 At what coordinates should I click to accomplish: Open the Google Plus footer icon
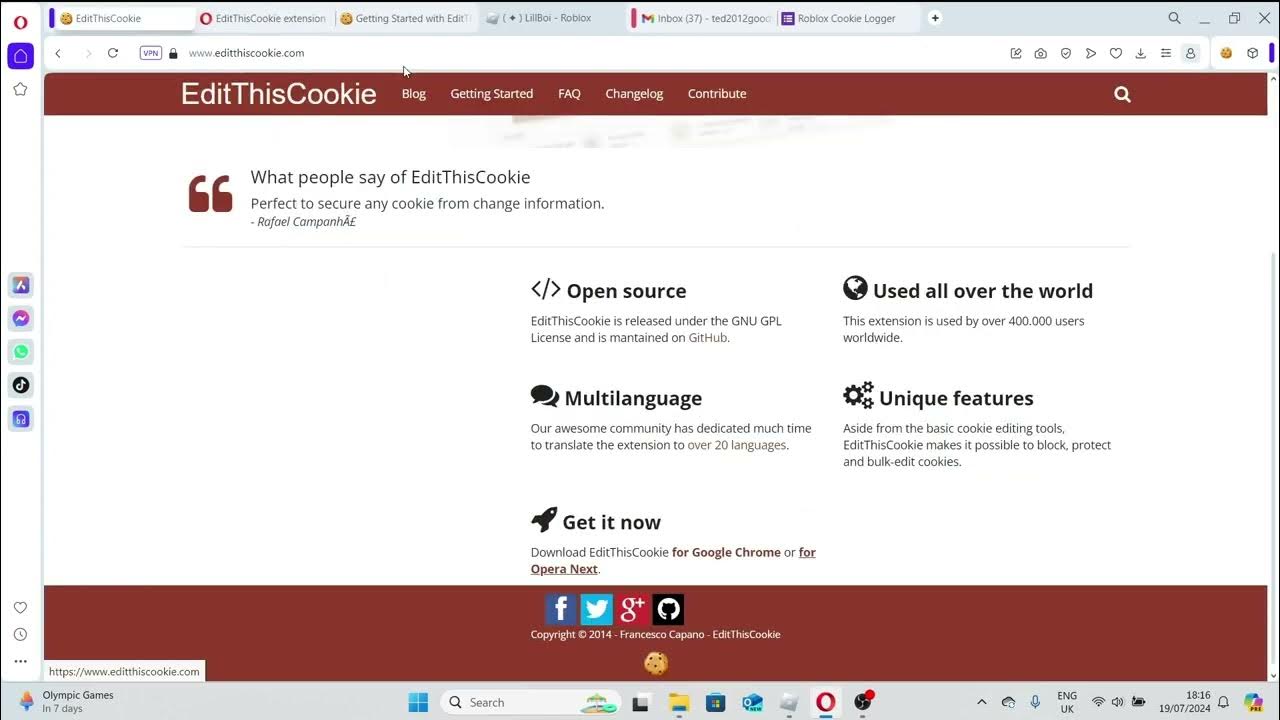click(632, 609)
